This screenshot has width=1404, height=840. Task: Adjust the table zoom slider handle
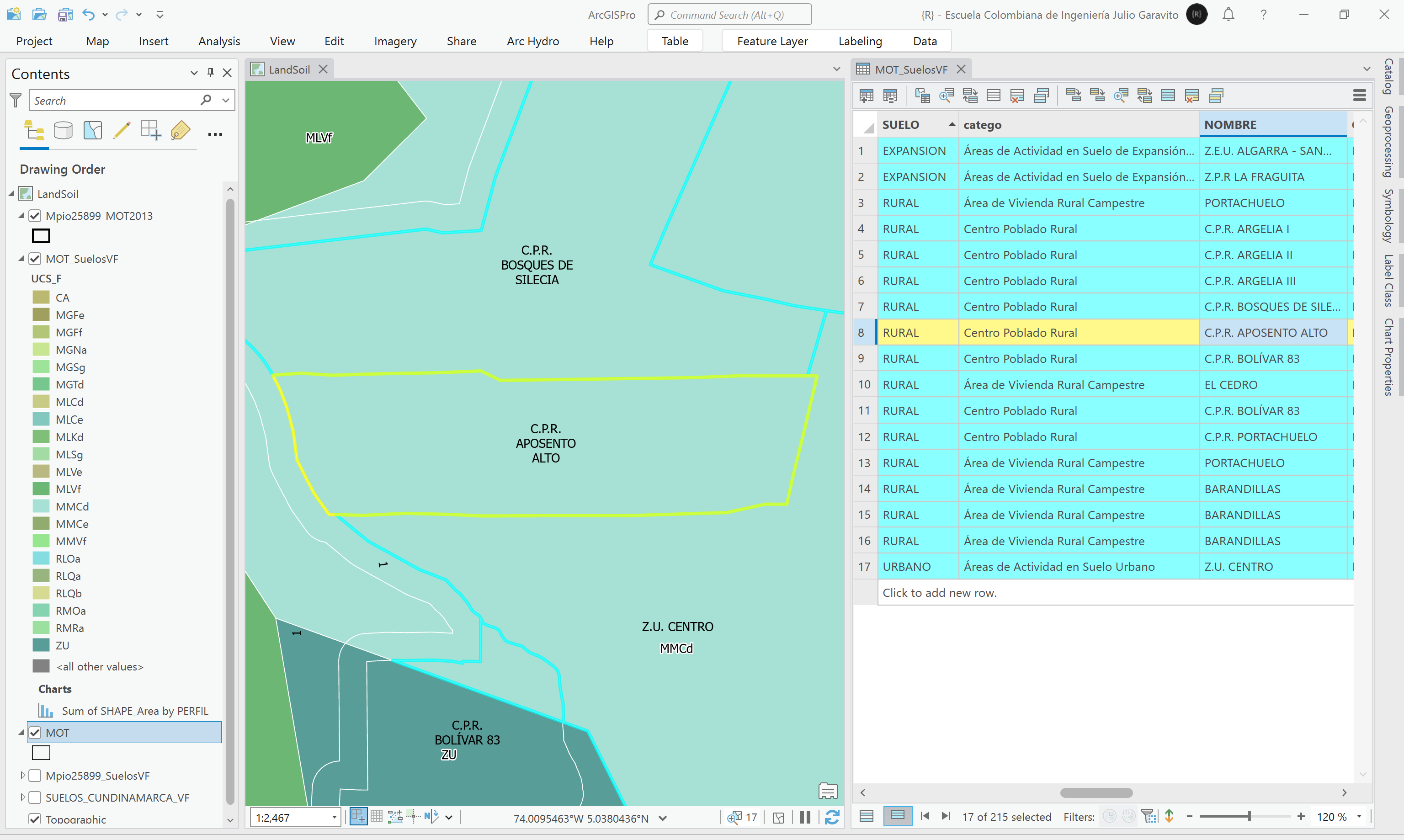(1249, 816)
